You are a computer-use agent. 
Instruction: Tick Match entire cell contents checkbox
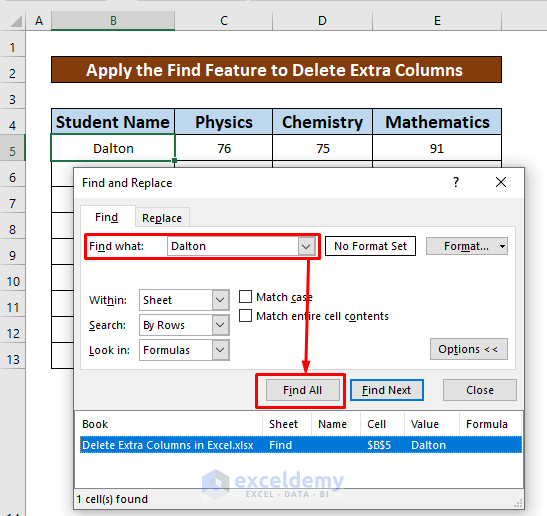(245, 316)
